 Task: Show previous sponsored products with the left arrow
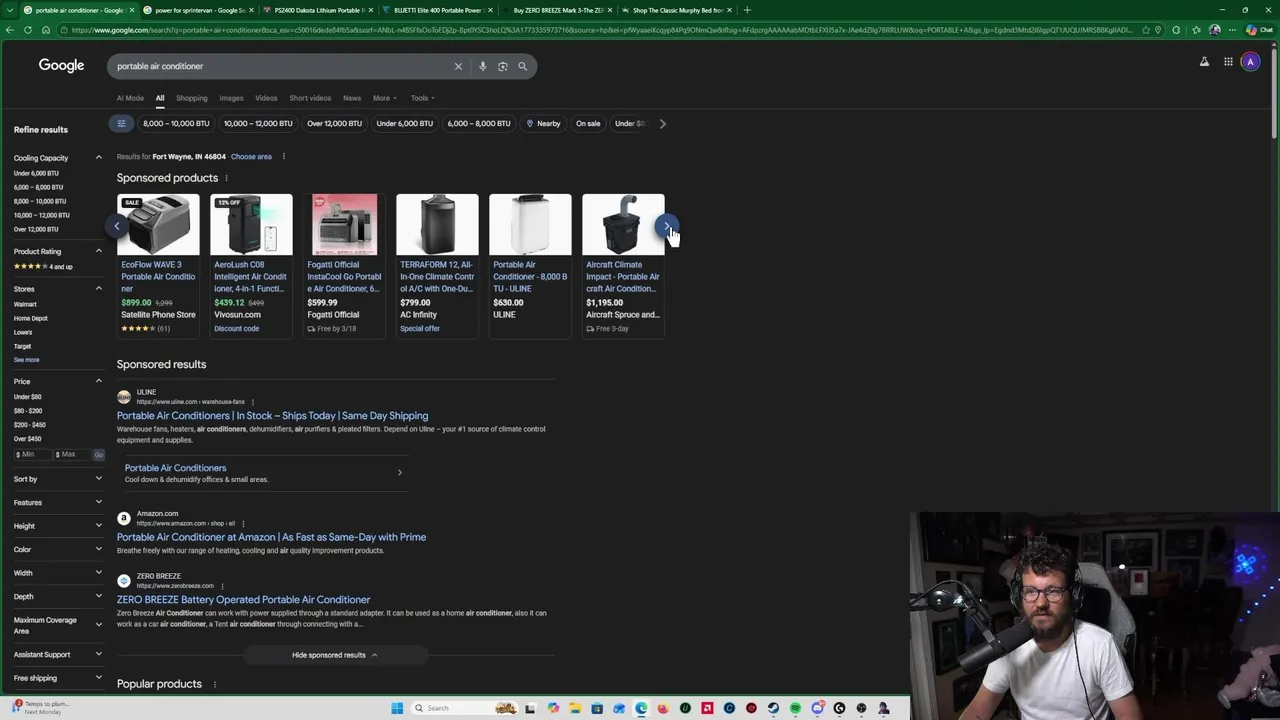click(x=116, y=226)
